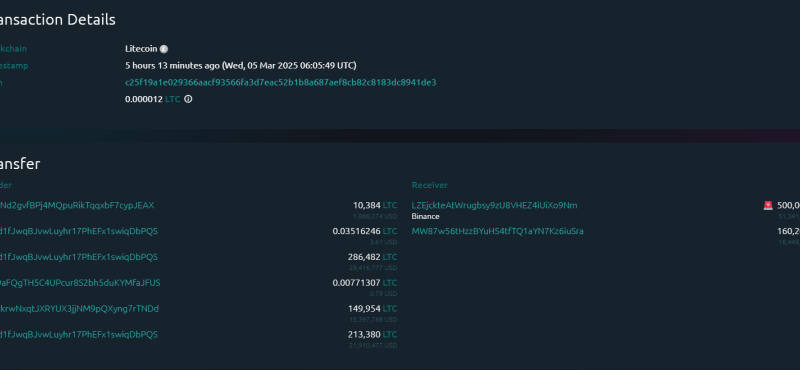Click the LTC label beside 286,482

pyautogui.click(x=390, y=257)
